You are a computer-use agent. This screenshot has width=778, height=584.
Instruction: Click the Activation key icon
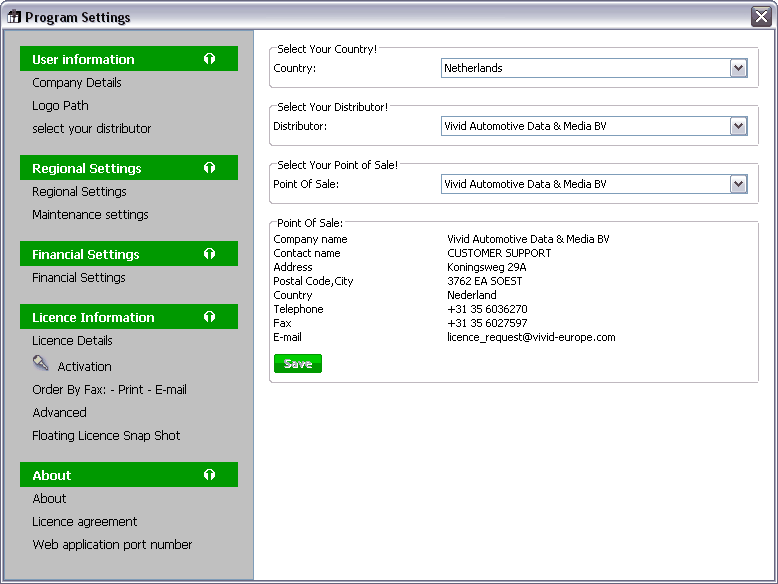(40, 363)
